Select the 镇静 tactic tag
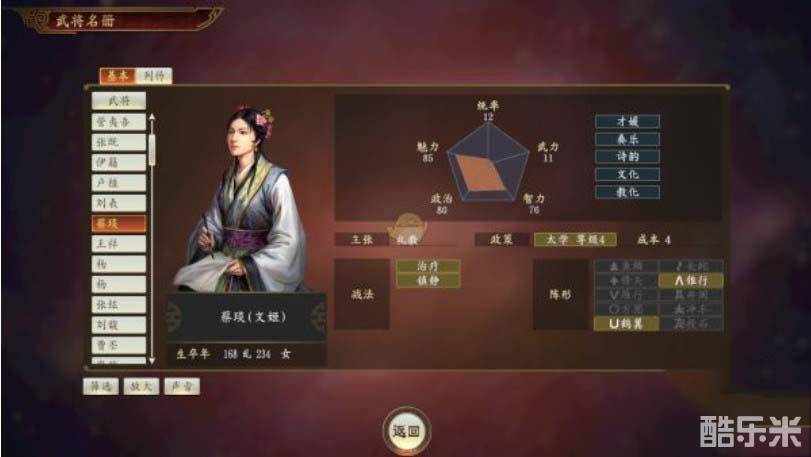The width and height of the screenshot is (811, 457). pos(428,281)
